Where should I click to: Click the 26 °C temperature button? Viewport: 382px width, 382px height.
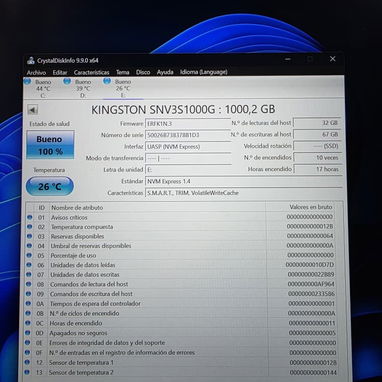pyautogui.click(x=50, y=186)
